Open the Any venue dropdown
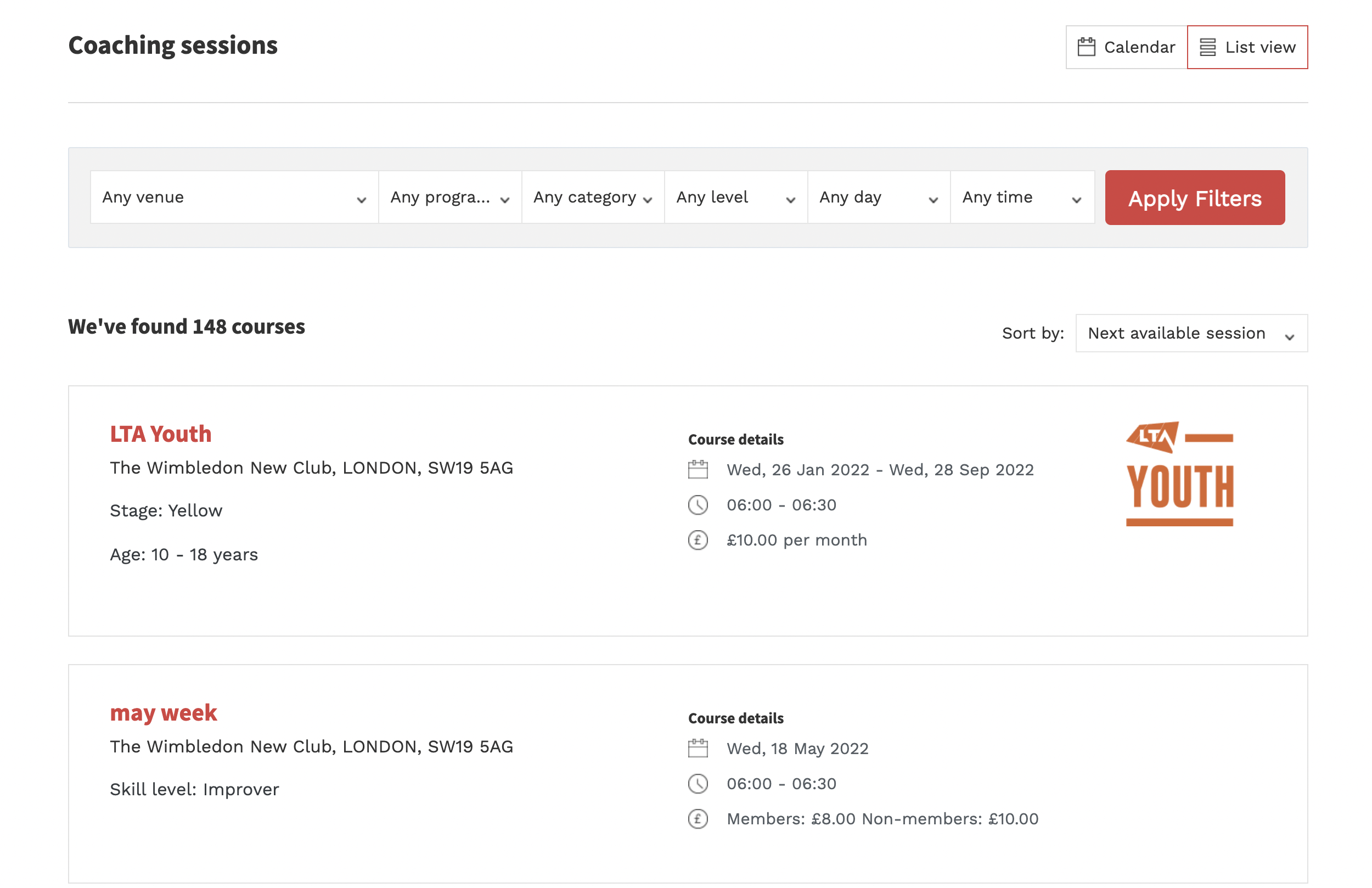The image size is (1372, 888). tap(234, 197)
